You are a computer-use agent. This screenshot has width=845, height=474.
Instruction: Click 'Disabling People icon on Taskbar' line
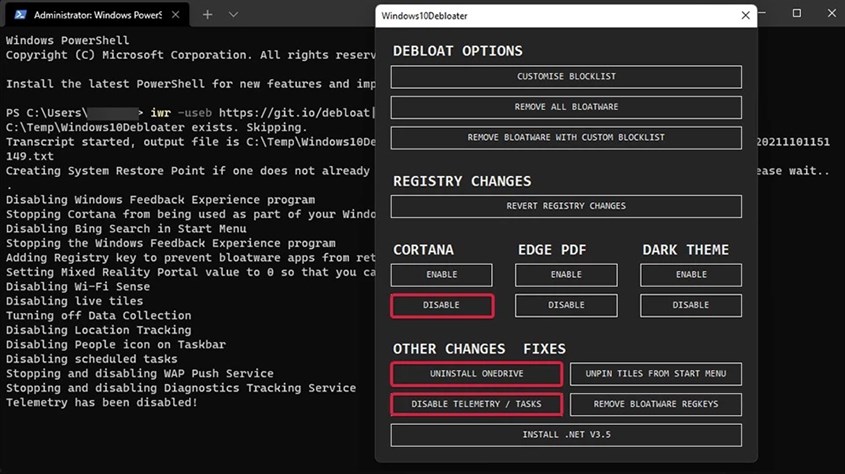116,345
